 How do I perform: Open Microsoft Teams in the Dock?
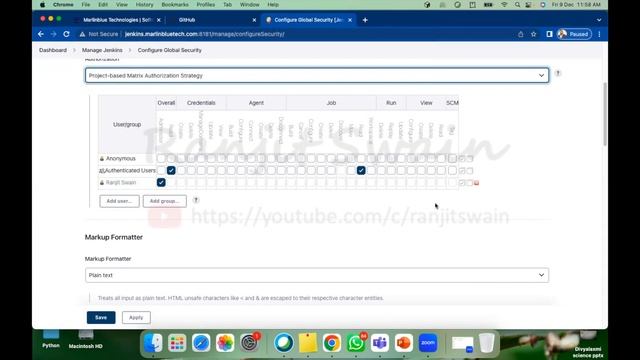[x=380, y=343]
